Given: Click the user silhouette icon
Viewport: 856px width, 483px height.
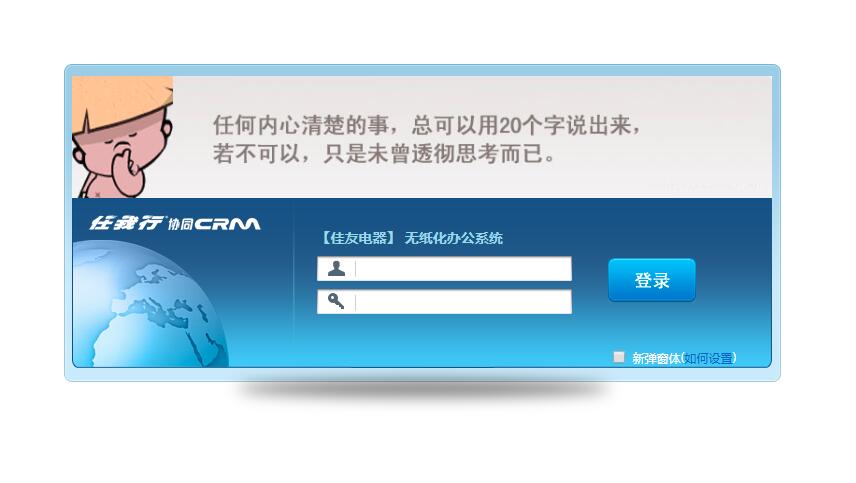Looking at the screenshot, I should coord(336,269).
